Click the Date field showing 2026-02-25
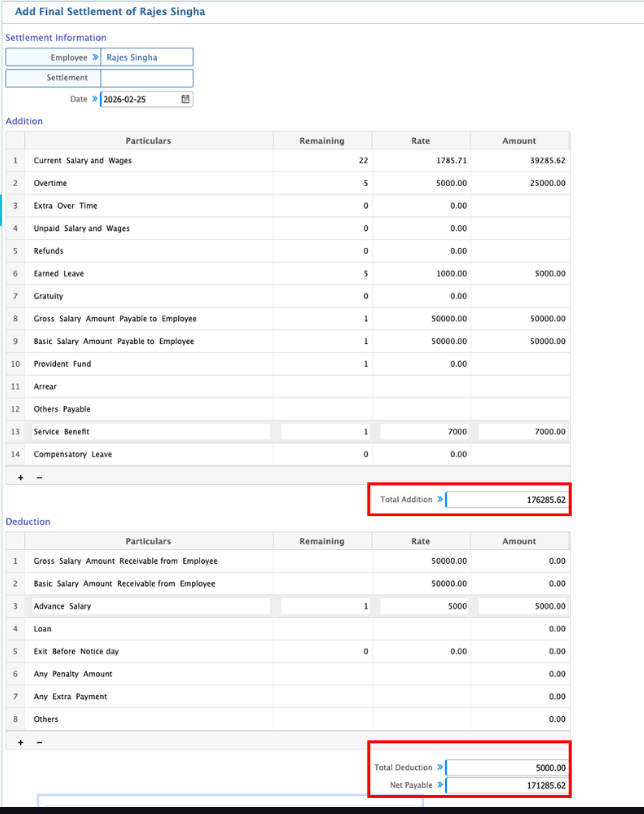 tap(140, 99)
